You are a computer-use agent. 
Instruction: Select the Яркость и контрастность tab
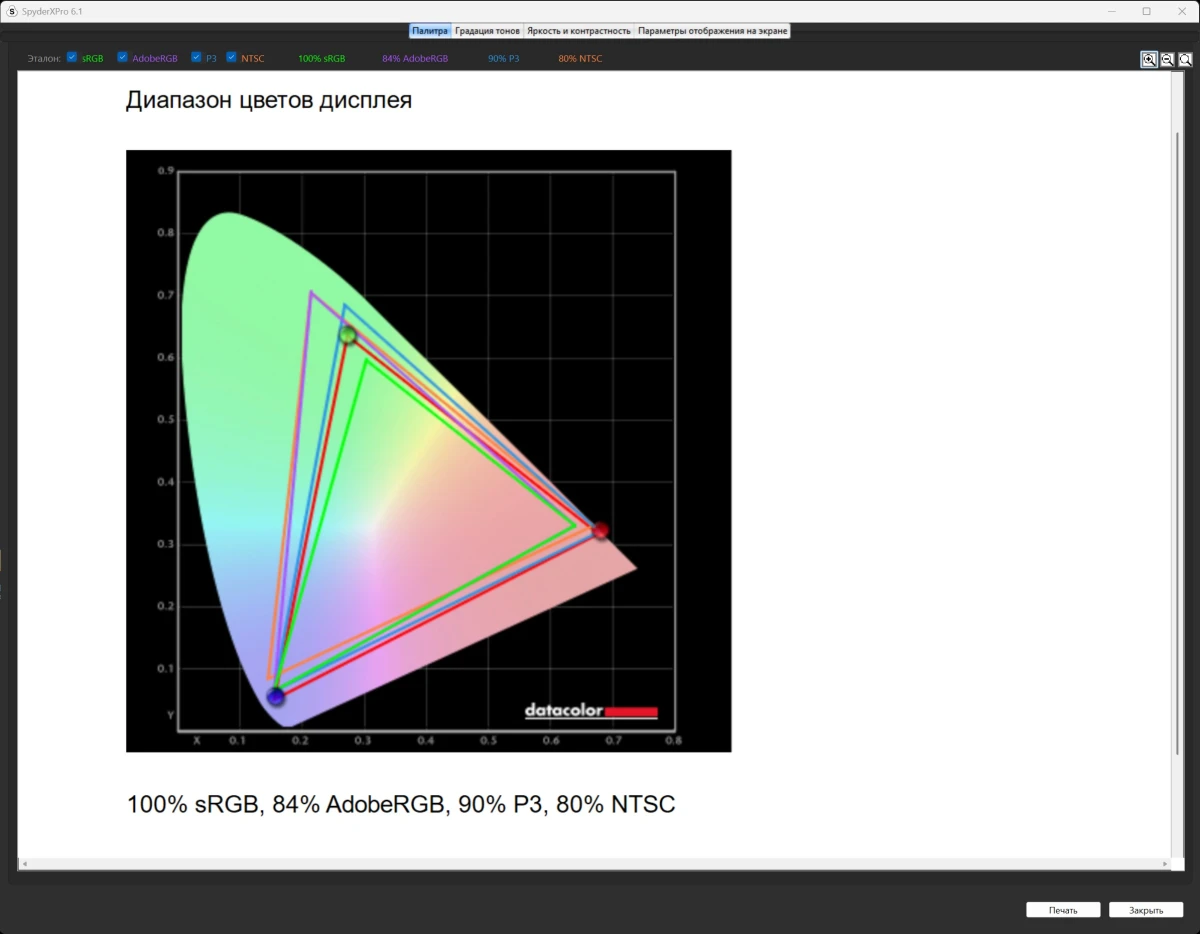tap(579, 31)
